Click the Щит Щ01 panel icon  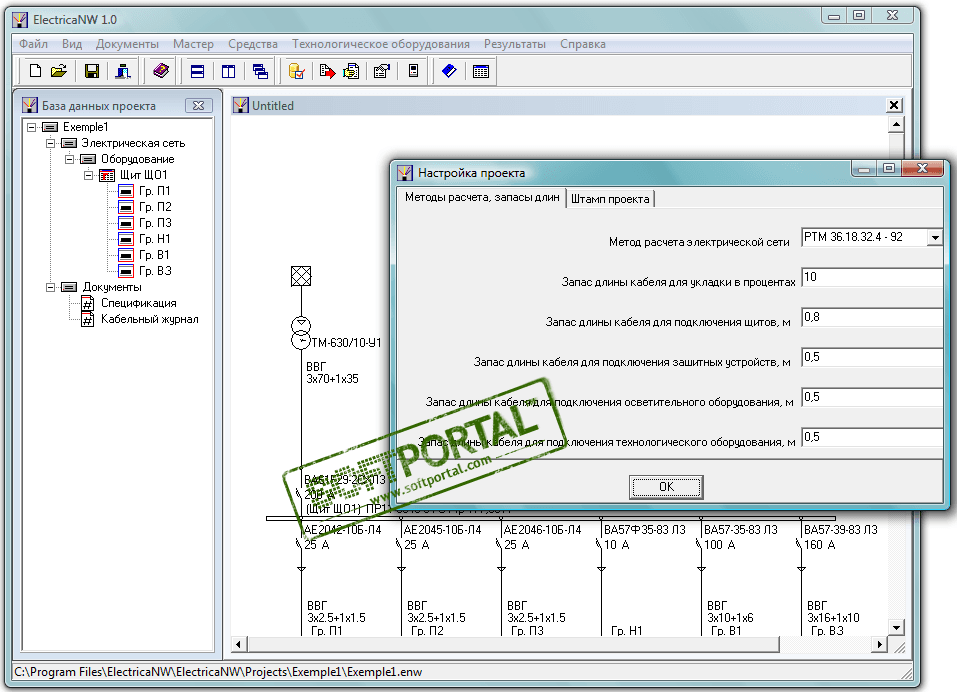point(107,175)
